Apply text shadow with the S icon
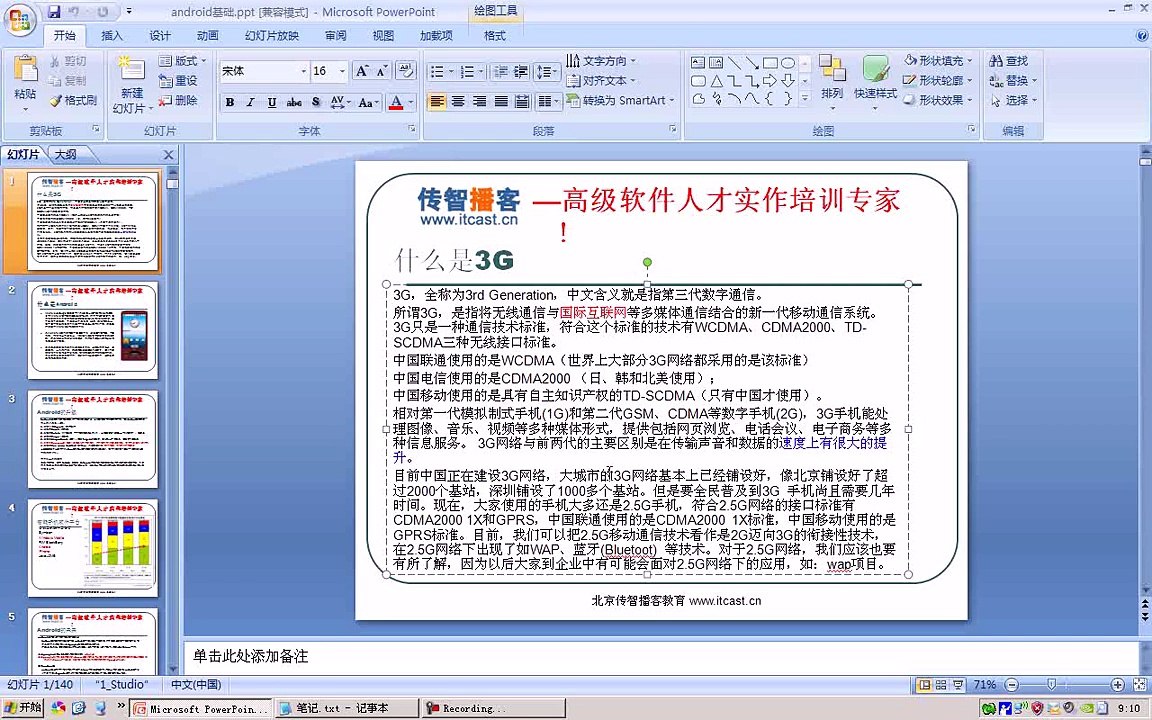This screenshot has width=1152, height=720. pyautogui.click(x=316, y=102)
